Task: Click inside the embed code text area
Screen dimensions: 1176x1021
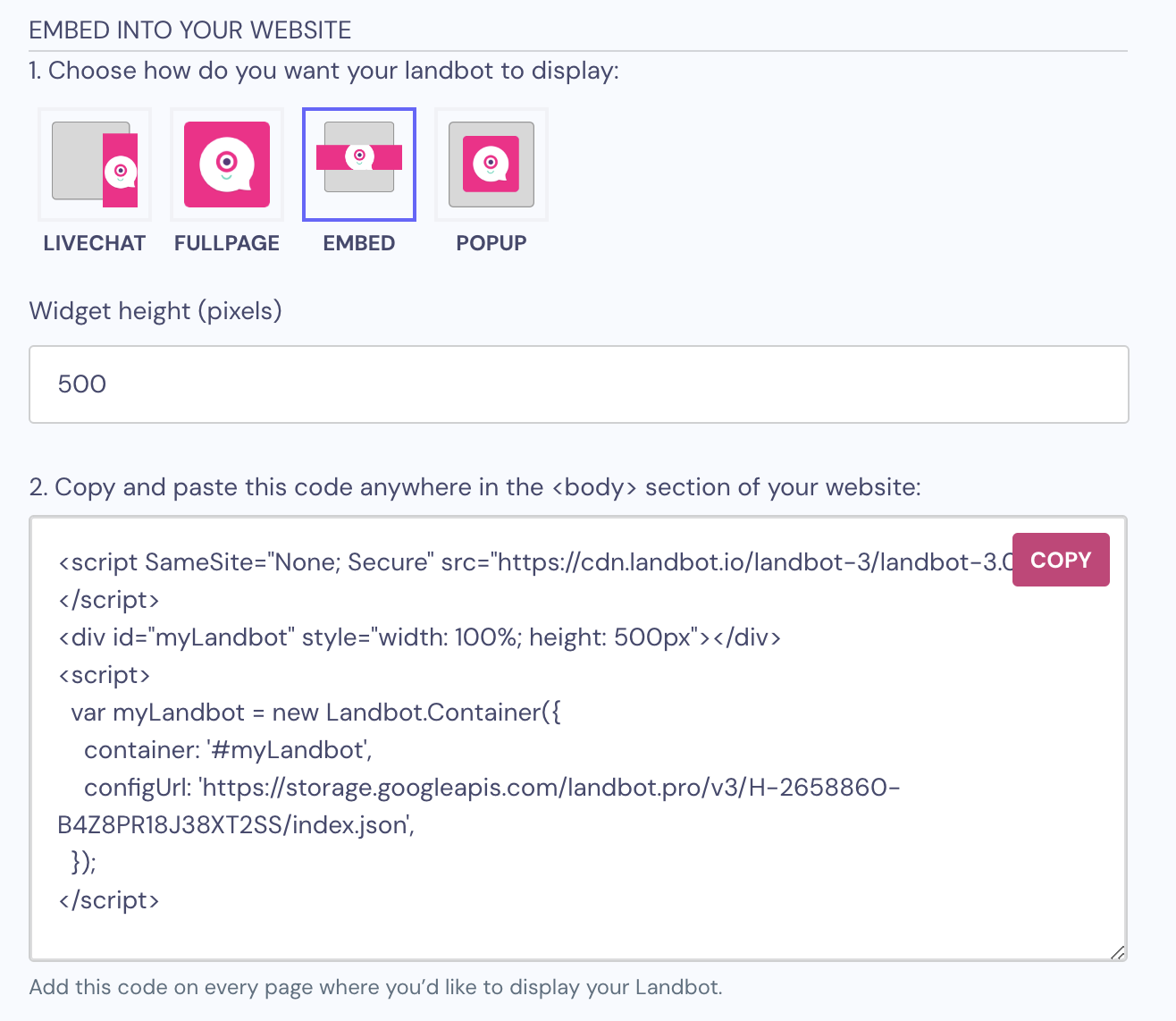Action: (579, 738)
